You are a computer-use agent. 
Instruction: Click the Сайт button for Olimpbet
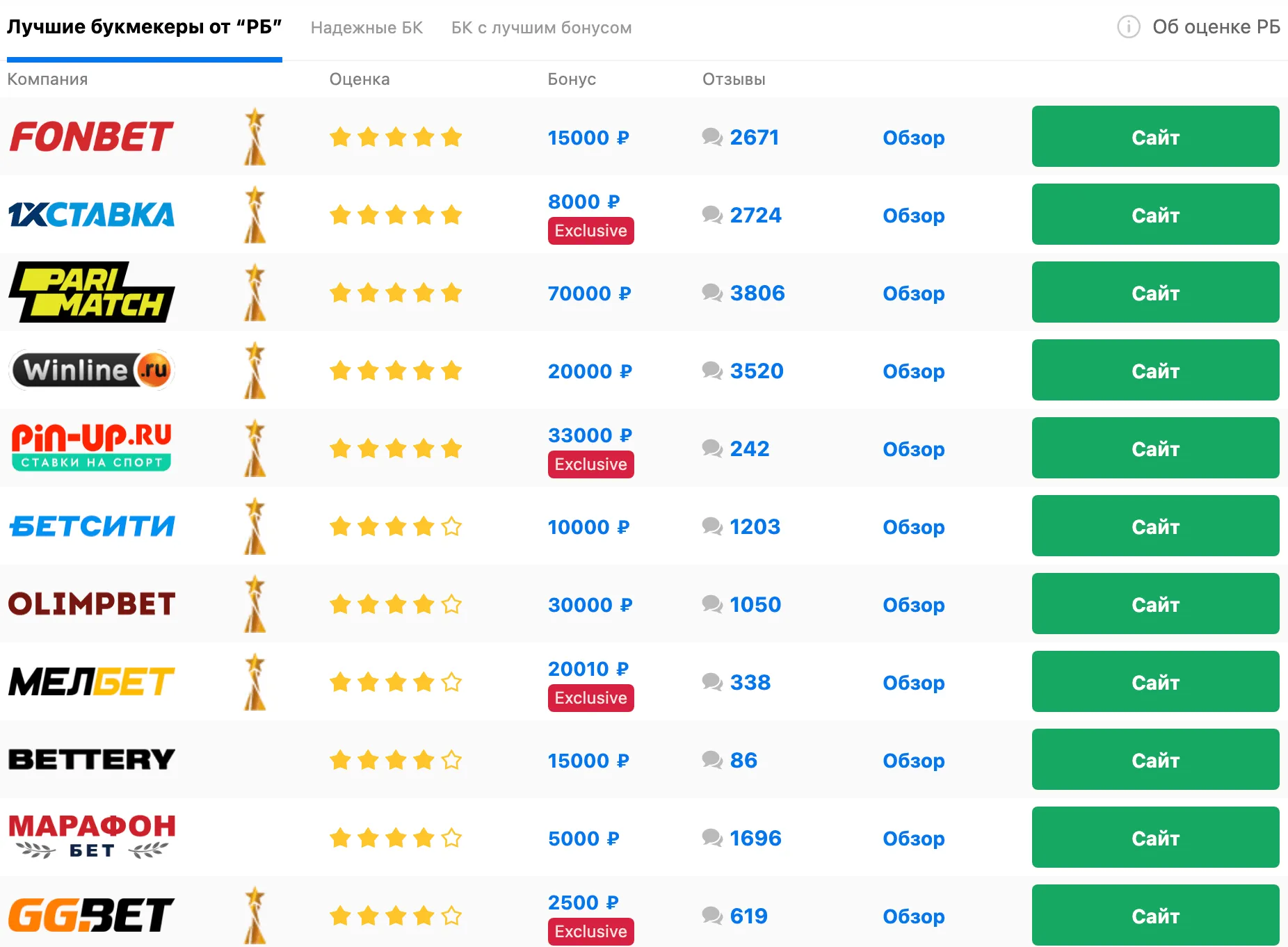(x=1155, y=604)
